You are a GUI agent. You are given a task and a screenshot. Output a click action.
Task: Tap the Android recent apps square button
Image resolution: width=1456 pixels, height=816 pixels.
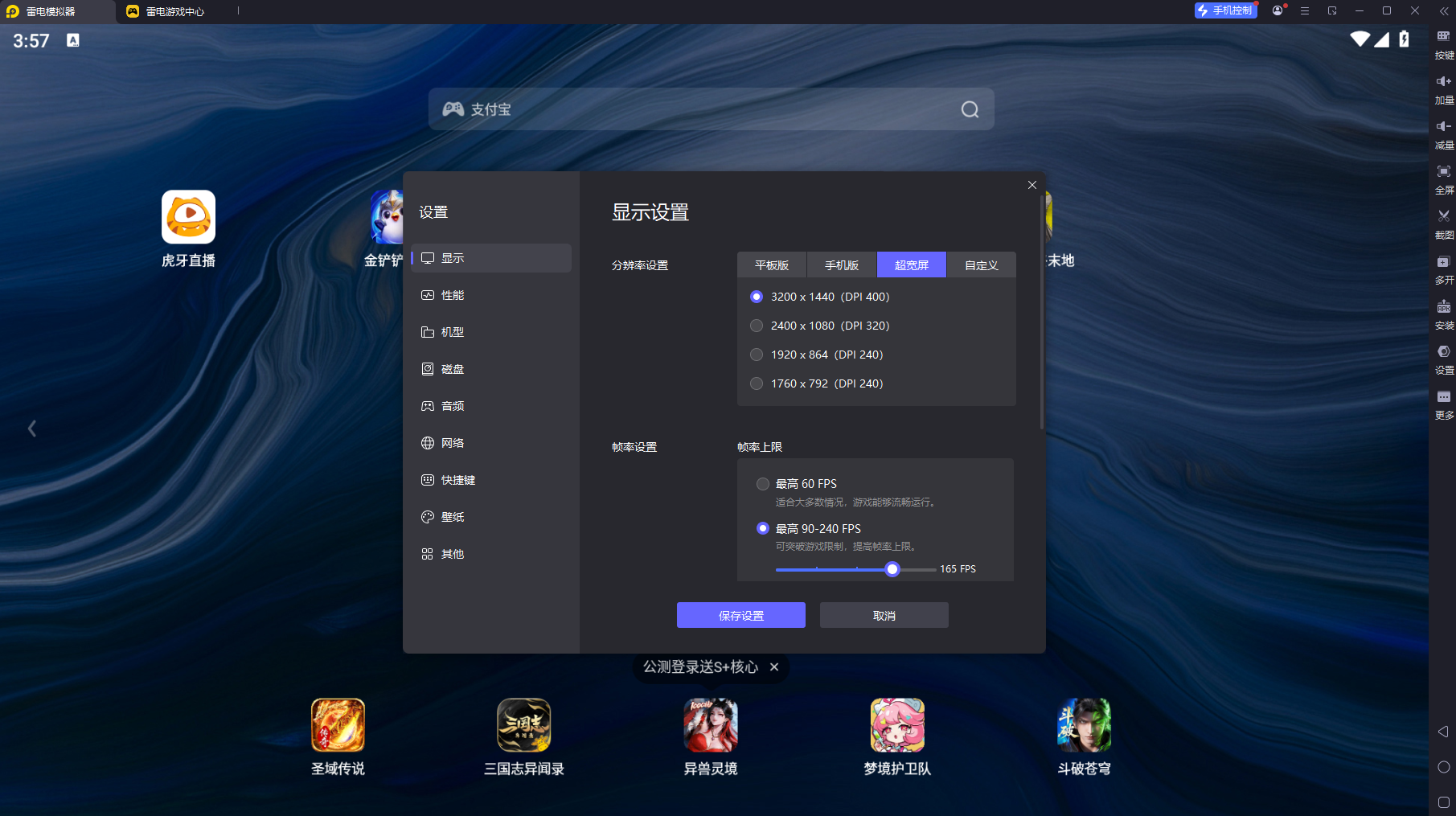click(1443, 802)
